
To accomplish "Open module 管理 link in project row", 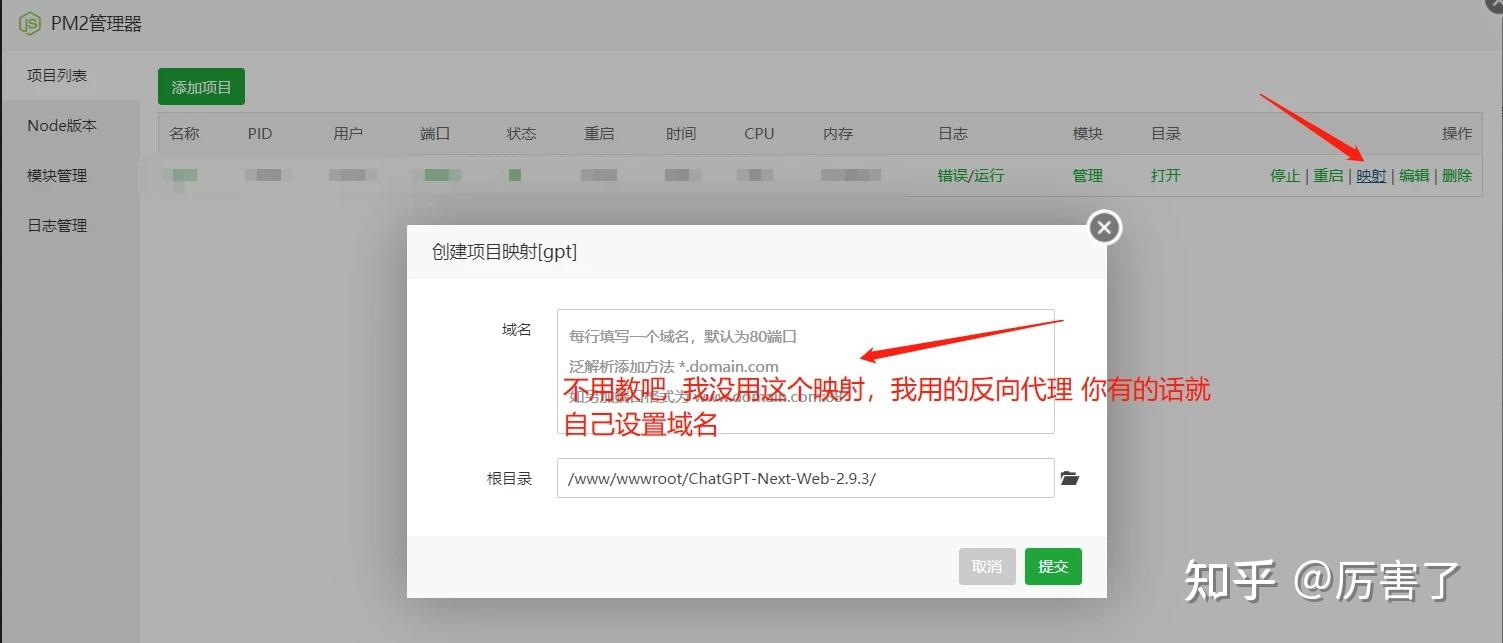I will 1088,175.
